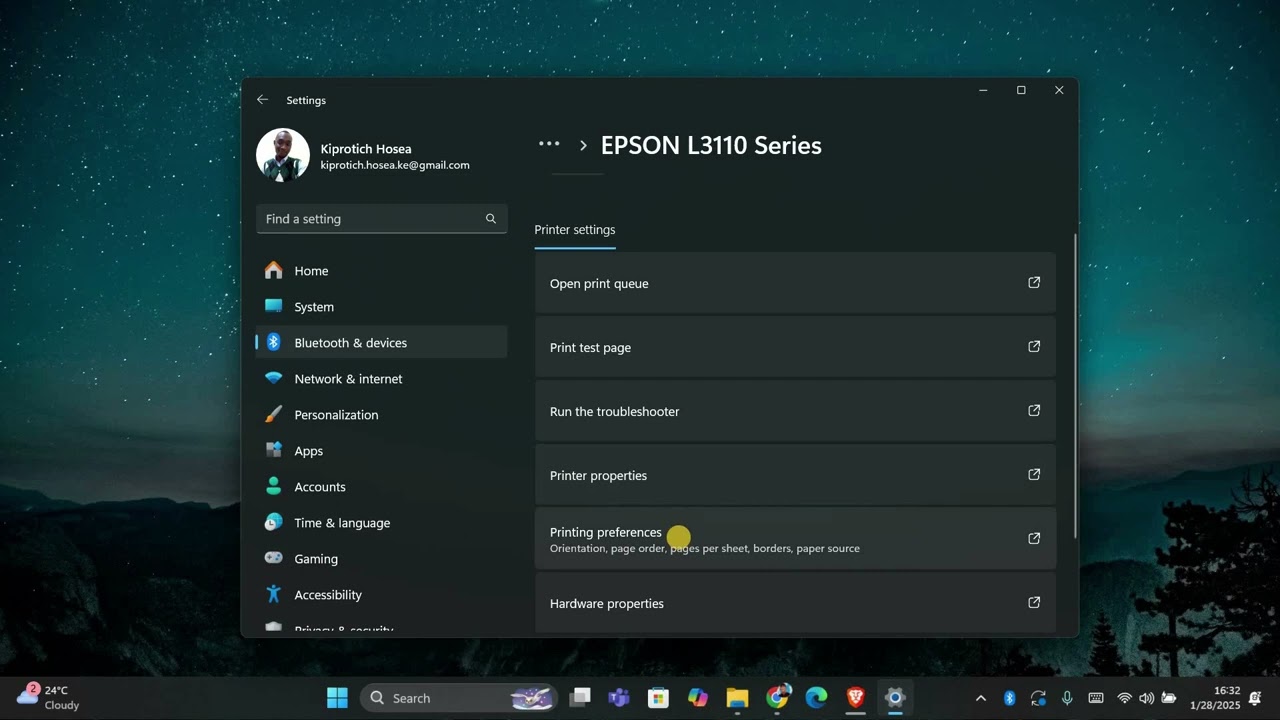Screen dimensions: 1280x720
Task: Click the kiprotich.hosea.ke@gmail.com account email
Action: tap(395, 165)
